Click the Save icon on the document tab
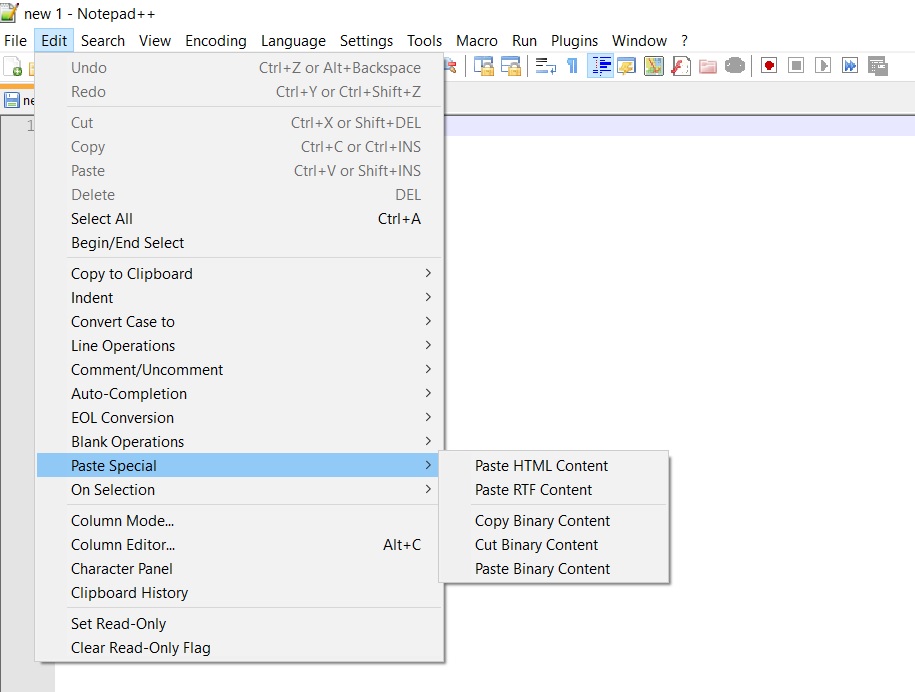Screen dimensions: 915x692 [x=12, y=100]
